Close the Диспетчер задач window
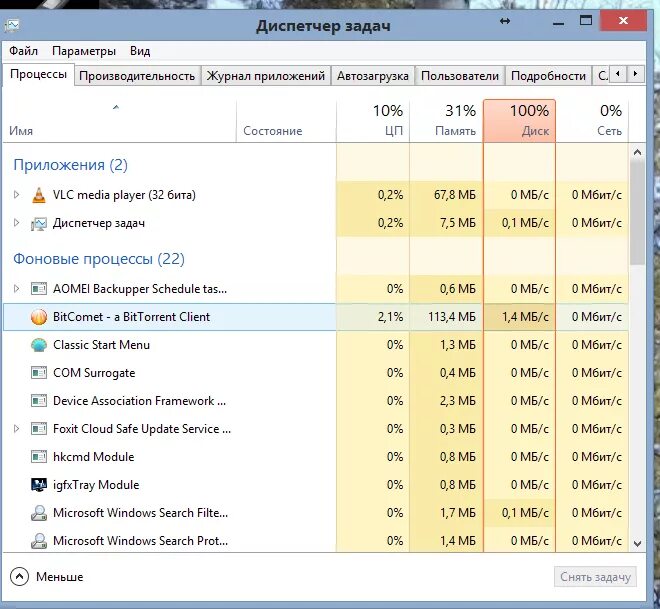The height and width of the screenshot is (609, 660). (623, 21)
